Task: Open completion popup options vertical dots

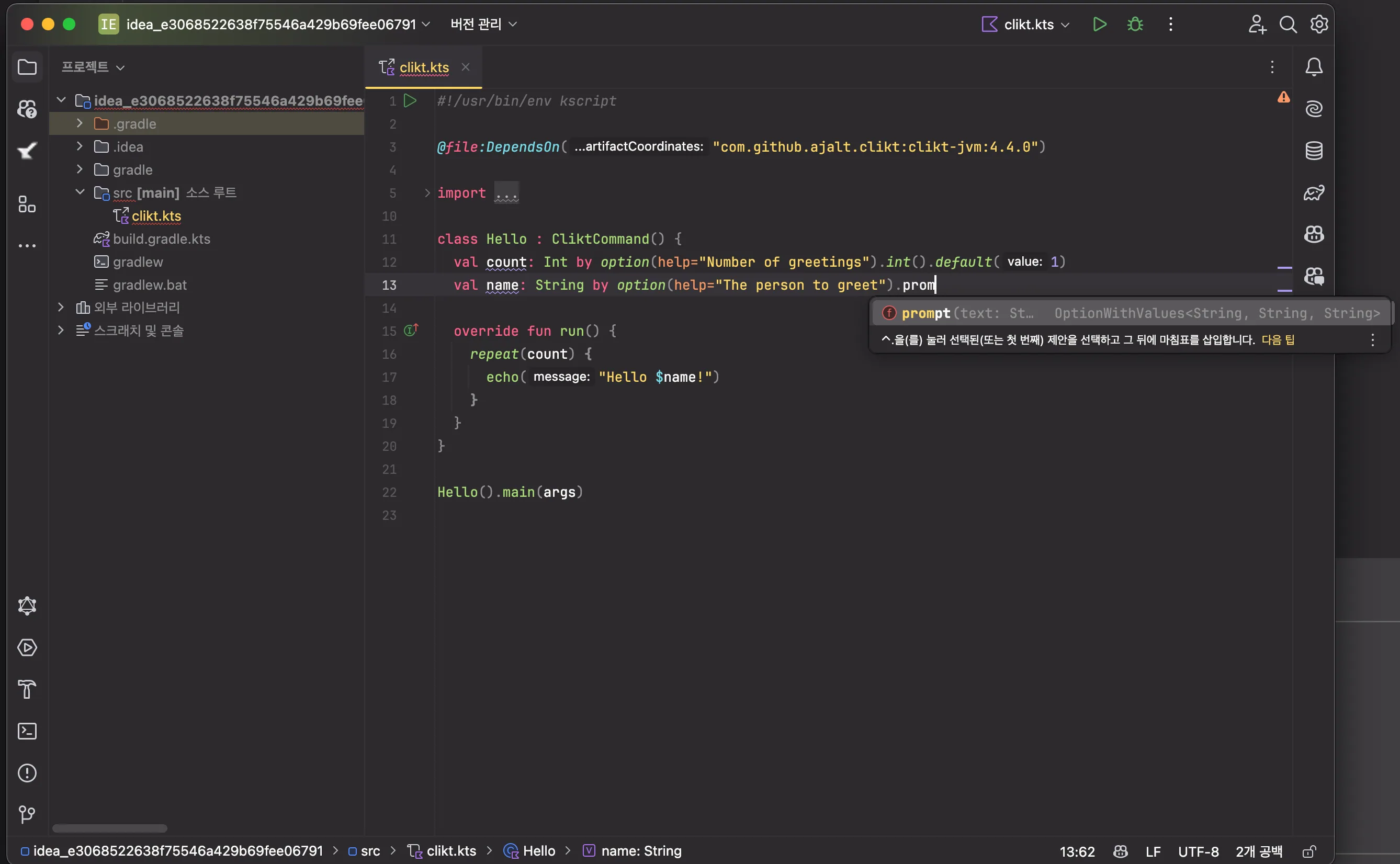Action: point(1373,340)
